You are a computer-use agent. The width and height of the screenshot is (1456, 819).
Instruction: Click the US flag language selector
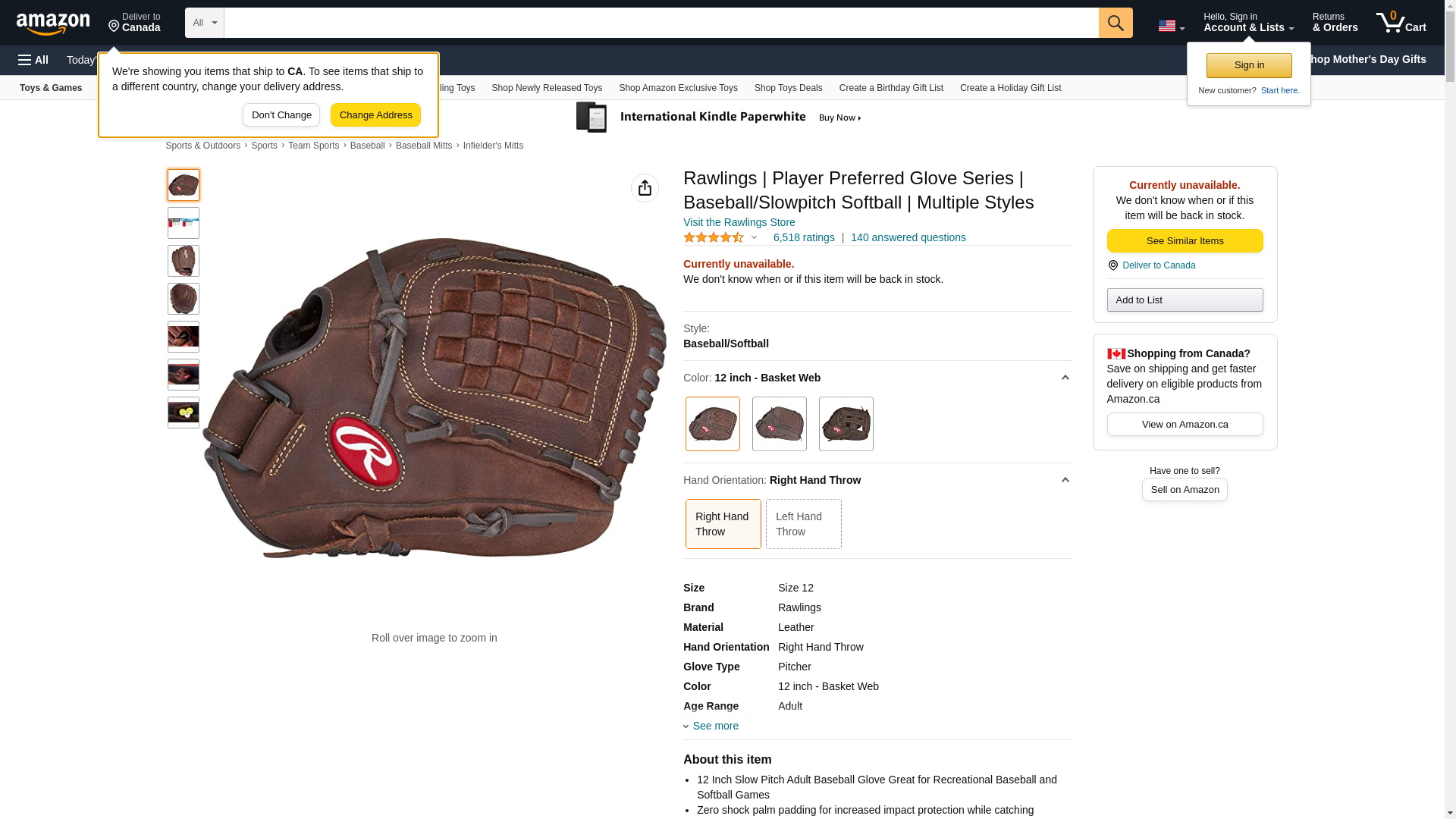1170,26
